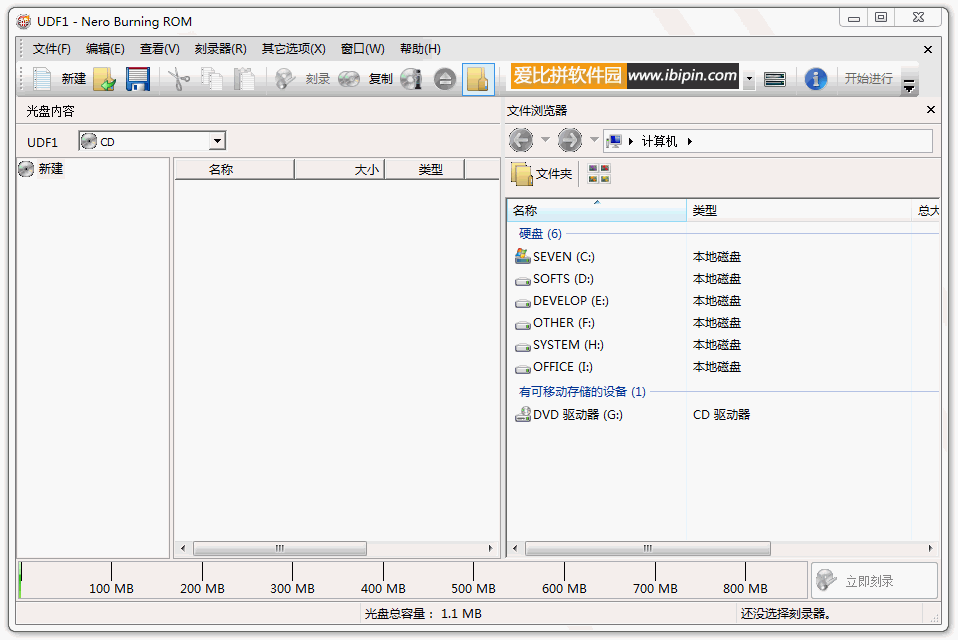This screenshot has height=640, width=958.
Task: Close the 文件浏览器 panel
Action: point(931,110)
